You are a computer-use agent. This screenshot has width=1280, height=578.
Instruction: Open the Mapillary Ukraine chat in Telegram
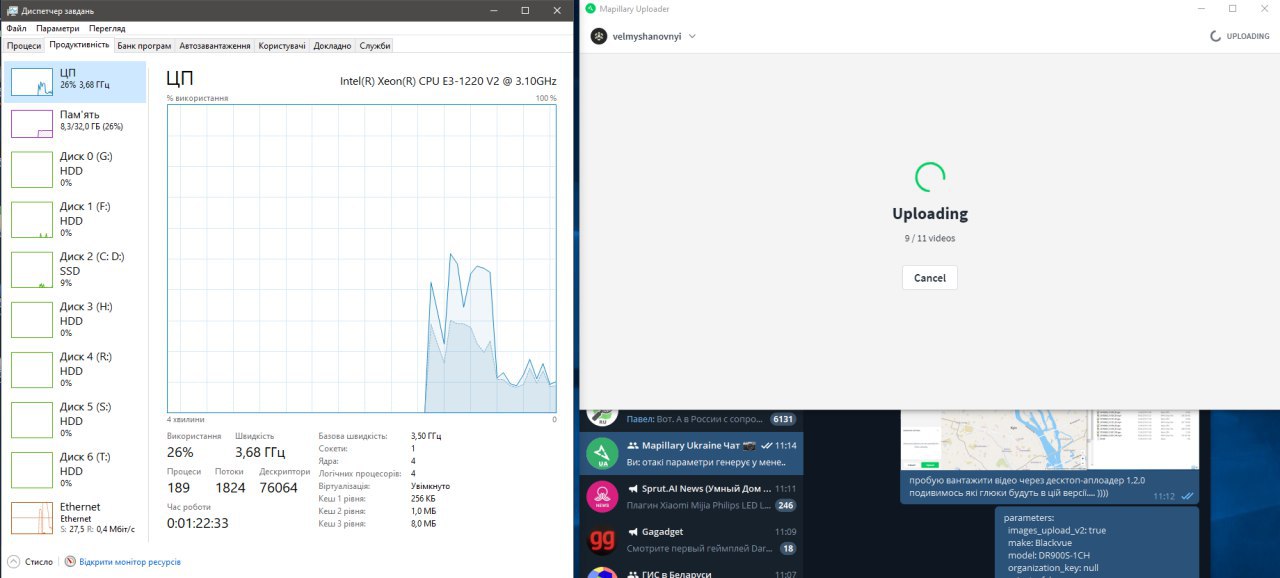pyautogui.click(x=691, y=454)
